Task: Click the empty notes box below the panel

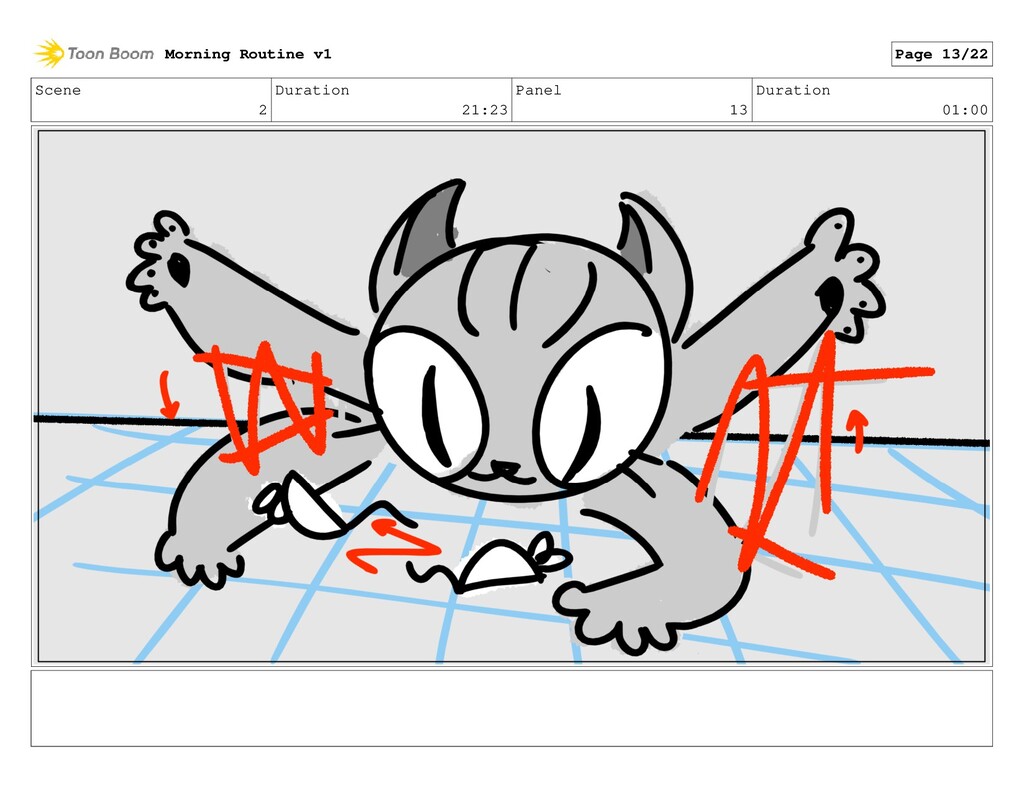Action: [x=511, y=708]
